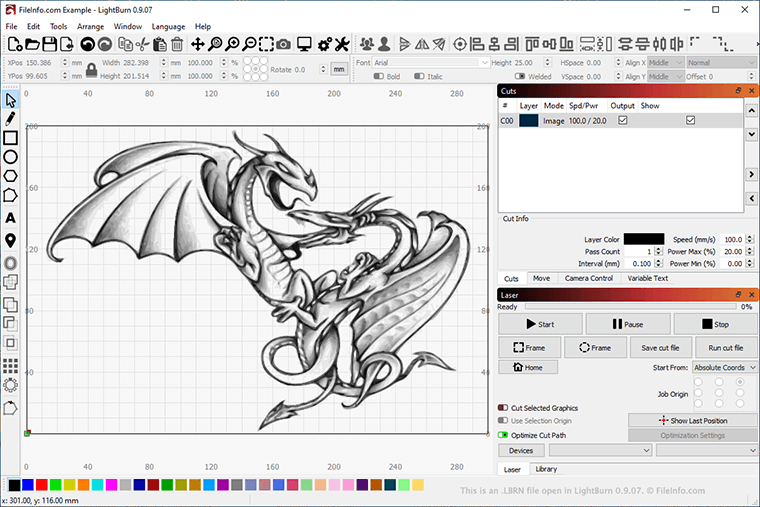Image resolution: width=760 pixels, height=507 pixels.
Task: Click the camera capture icon in toolbar
Action: pyautogui.click(x=284, y=44)
